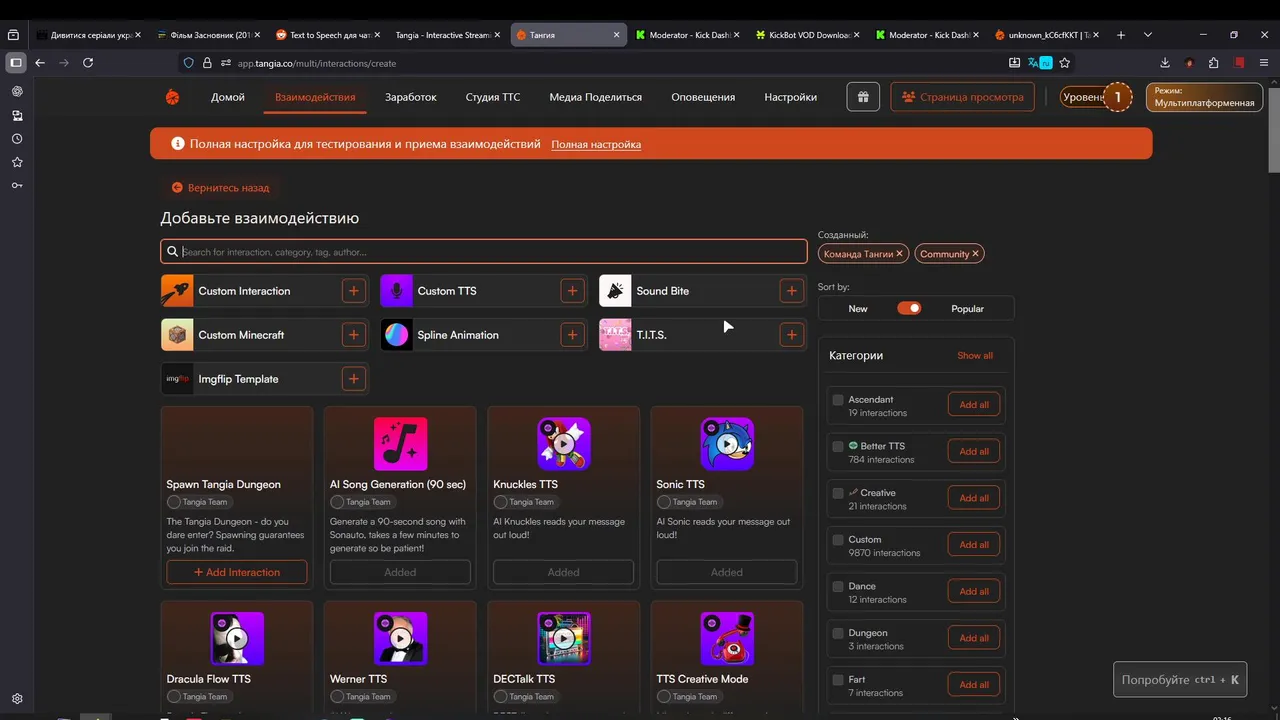Image resolution: width=1280 pixels, height=720 pixels.
Task: Open sidebar history clock icon
Action: (17, 139)
